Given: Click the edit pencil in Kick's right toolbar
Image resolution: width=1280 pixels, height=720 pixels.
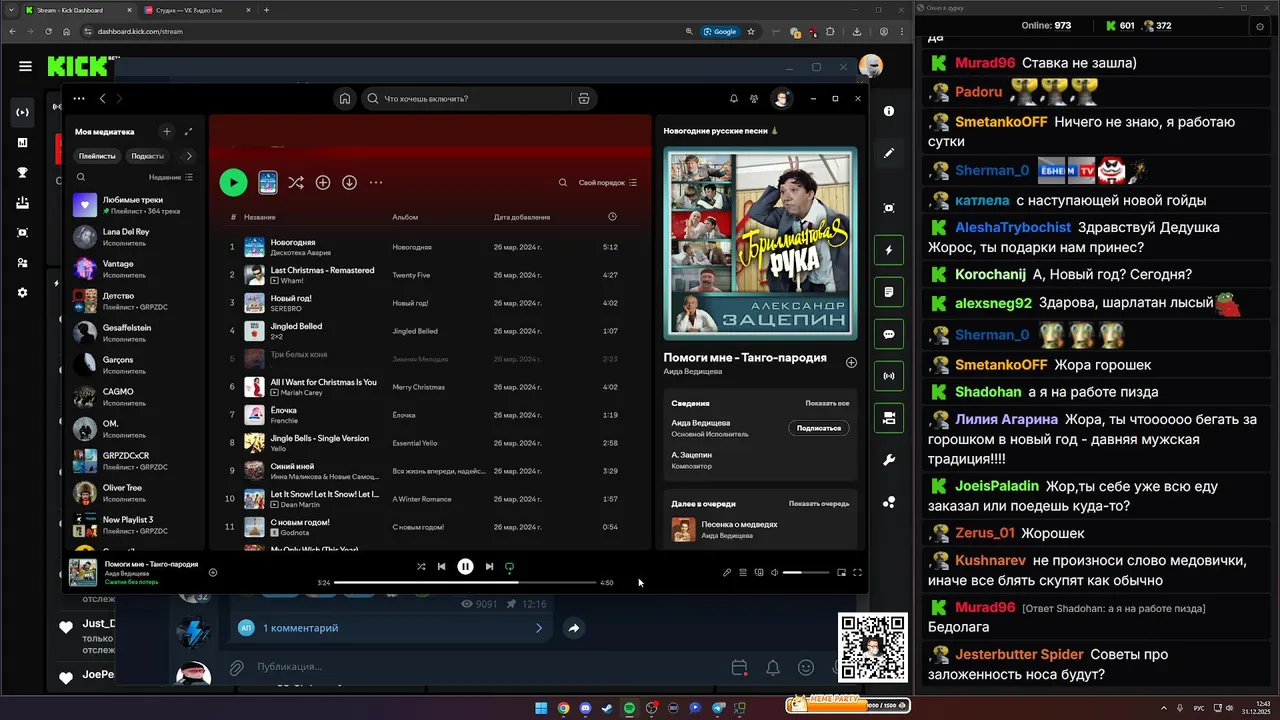Looking at the screenshot, I should click(x=889, y=153).
